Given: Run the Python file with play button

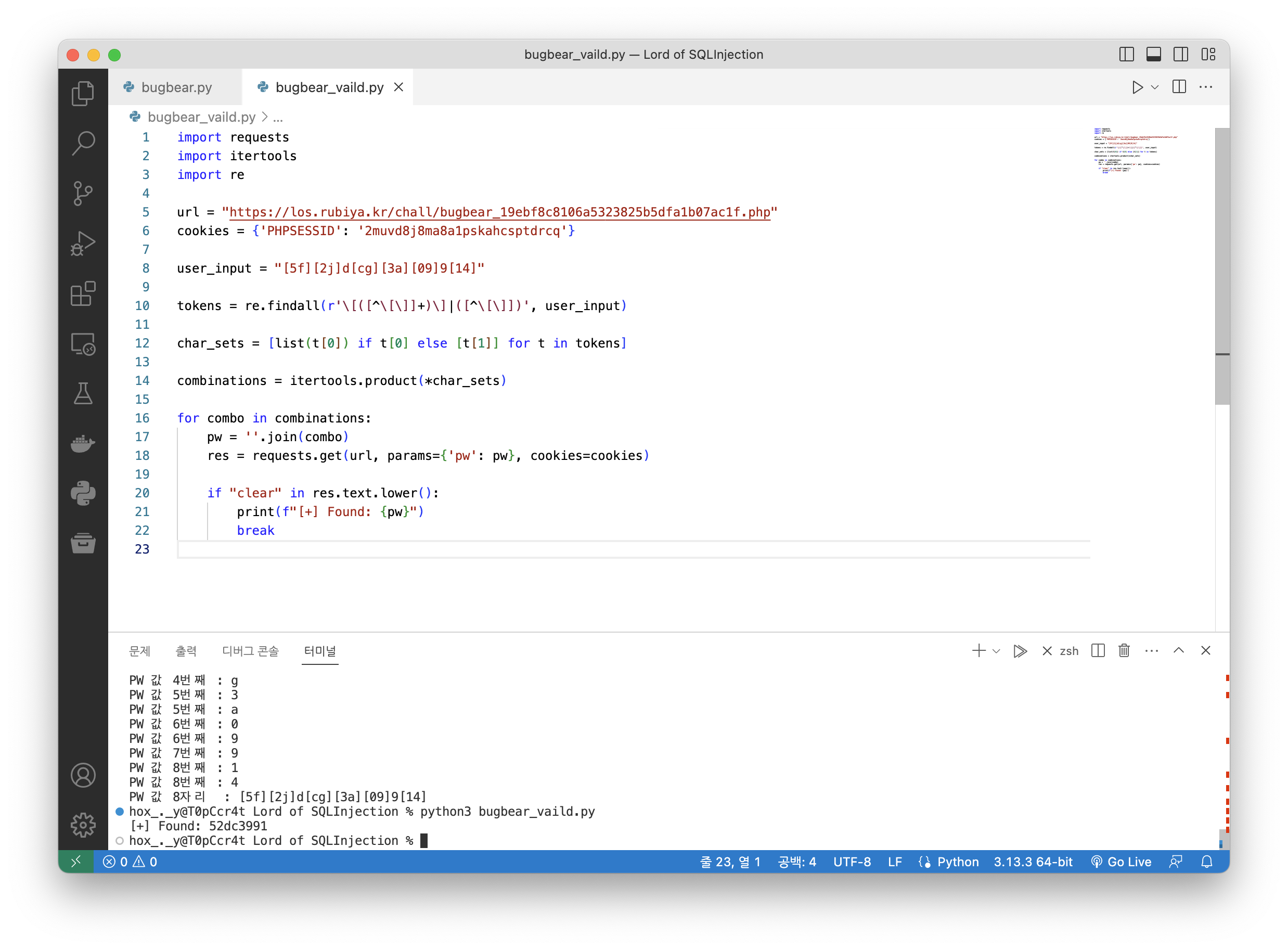Looking at the screenshot, I should (1137, 87).
